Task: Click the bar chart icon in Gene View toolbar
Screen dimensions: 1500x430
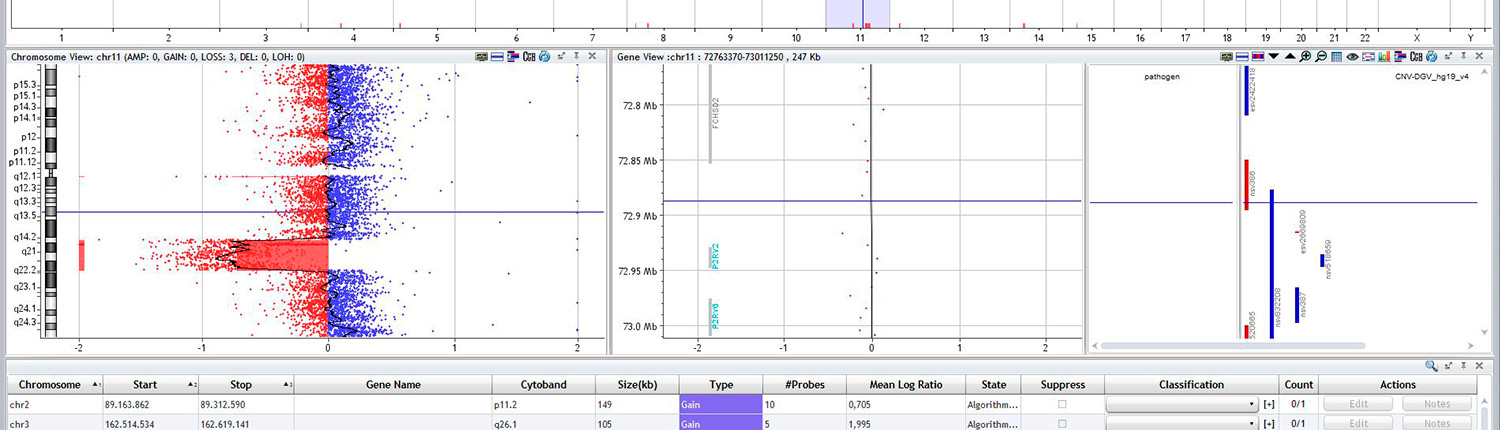Action: coord(1384,57)
